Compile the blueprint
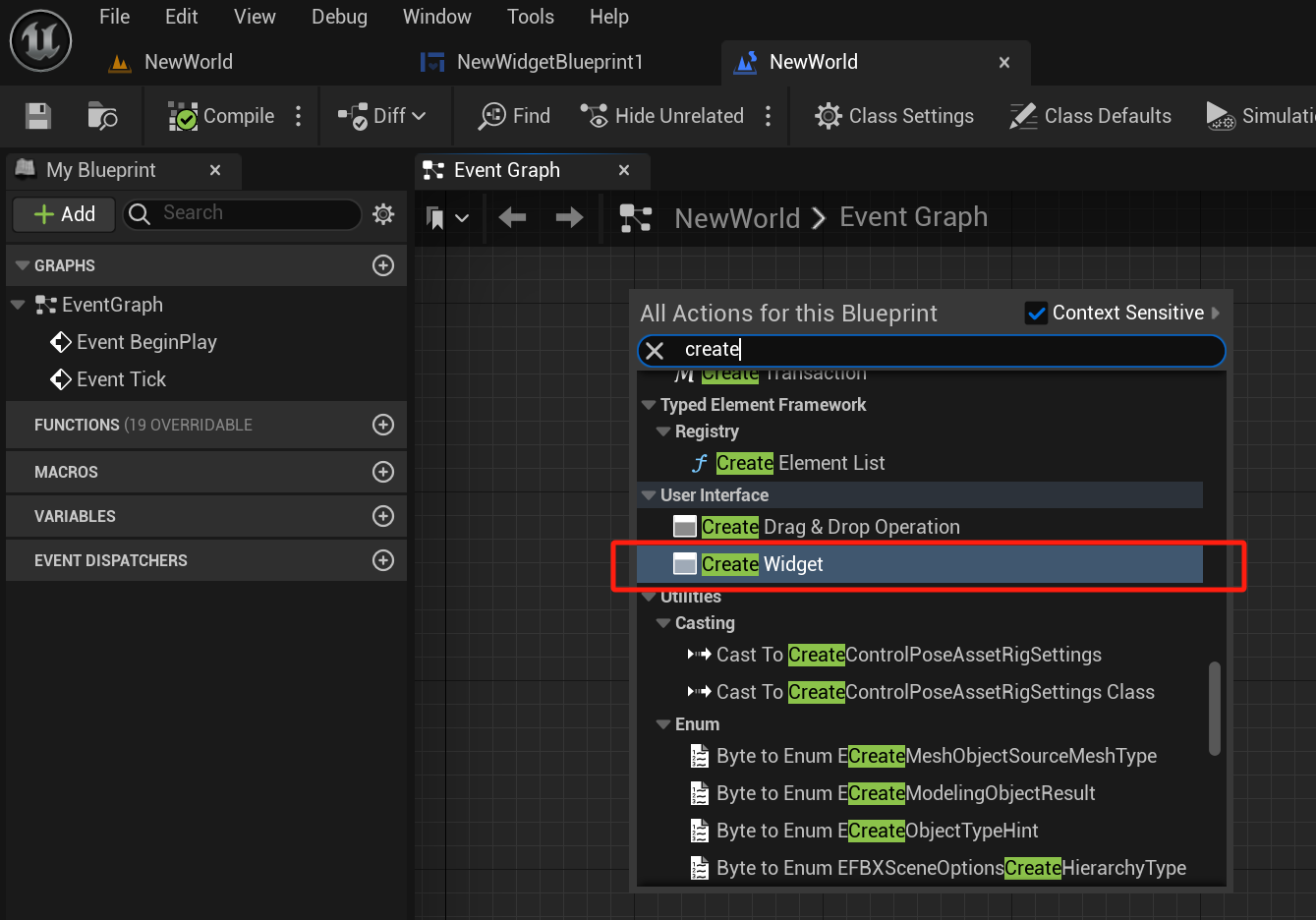 221,116
